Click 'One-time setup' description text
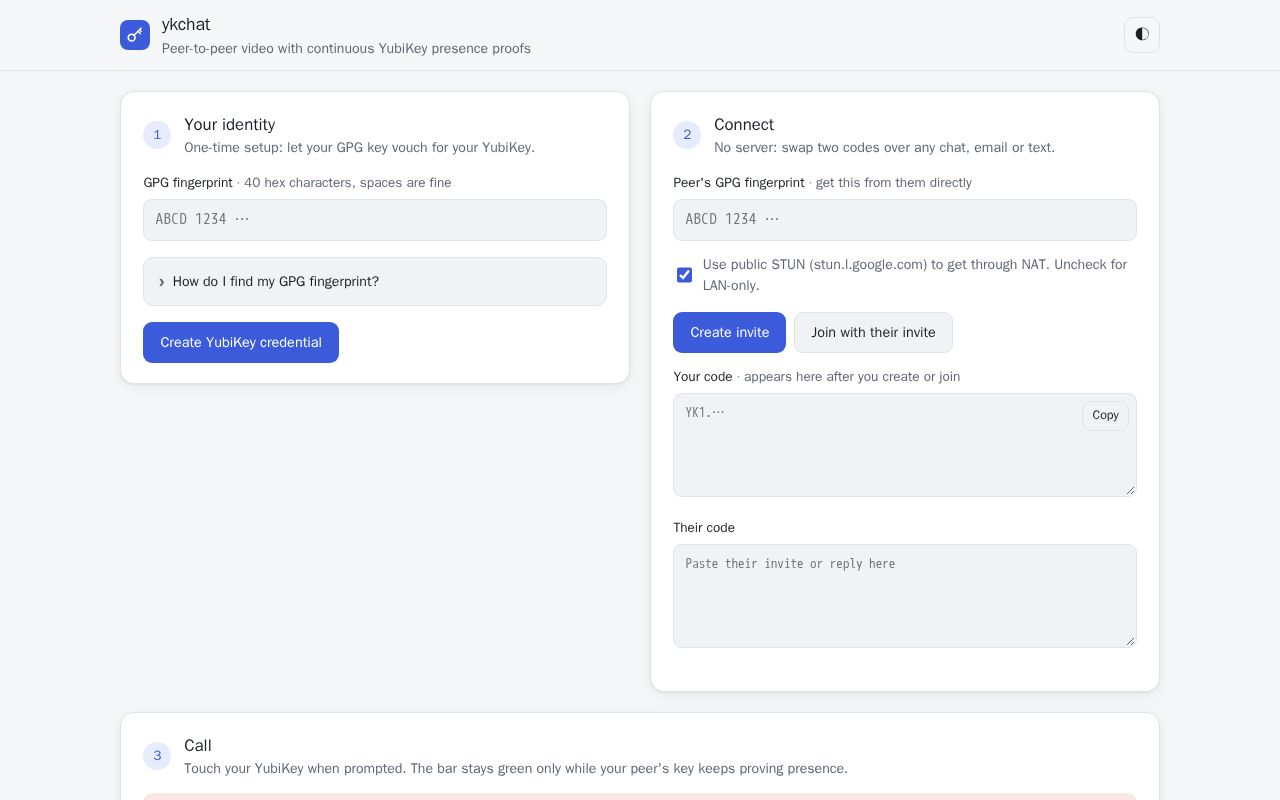Screen dimensions: 1280x800 [359, 147]
